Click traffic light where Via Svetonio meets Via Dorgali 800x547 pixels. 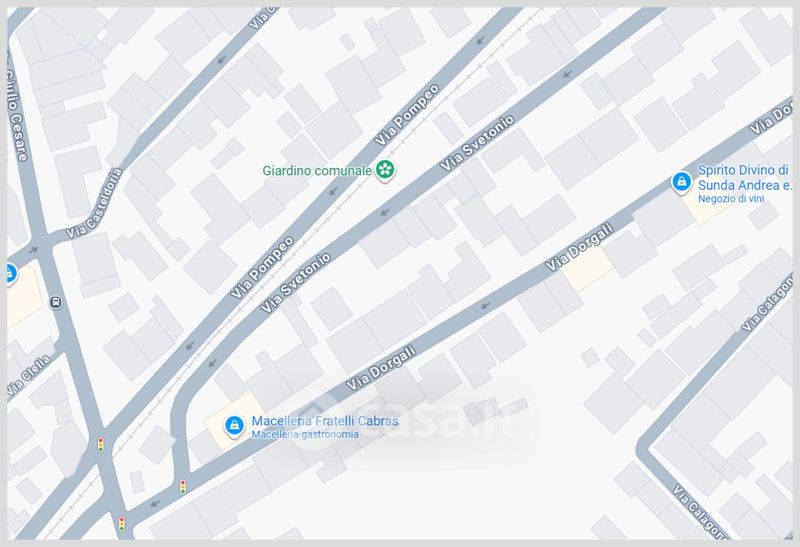(183, 487)
